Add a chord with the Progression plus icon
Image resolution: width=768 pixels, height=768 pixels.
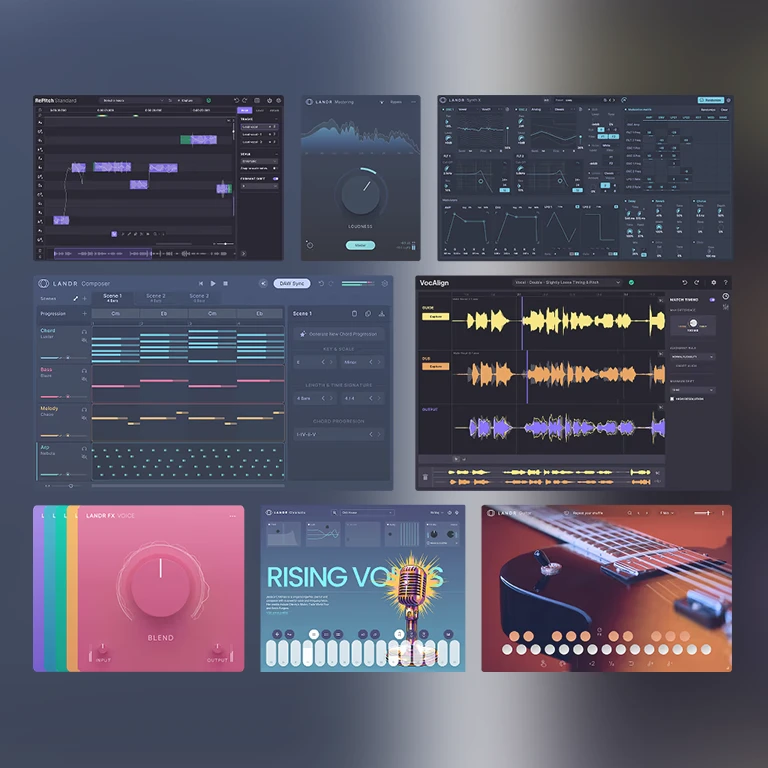coord(84,313)
